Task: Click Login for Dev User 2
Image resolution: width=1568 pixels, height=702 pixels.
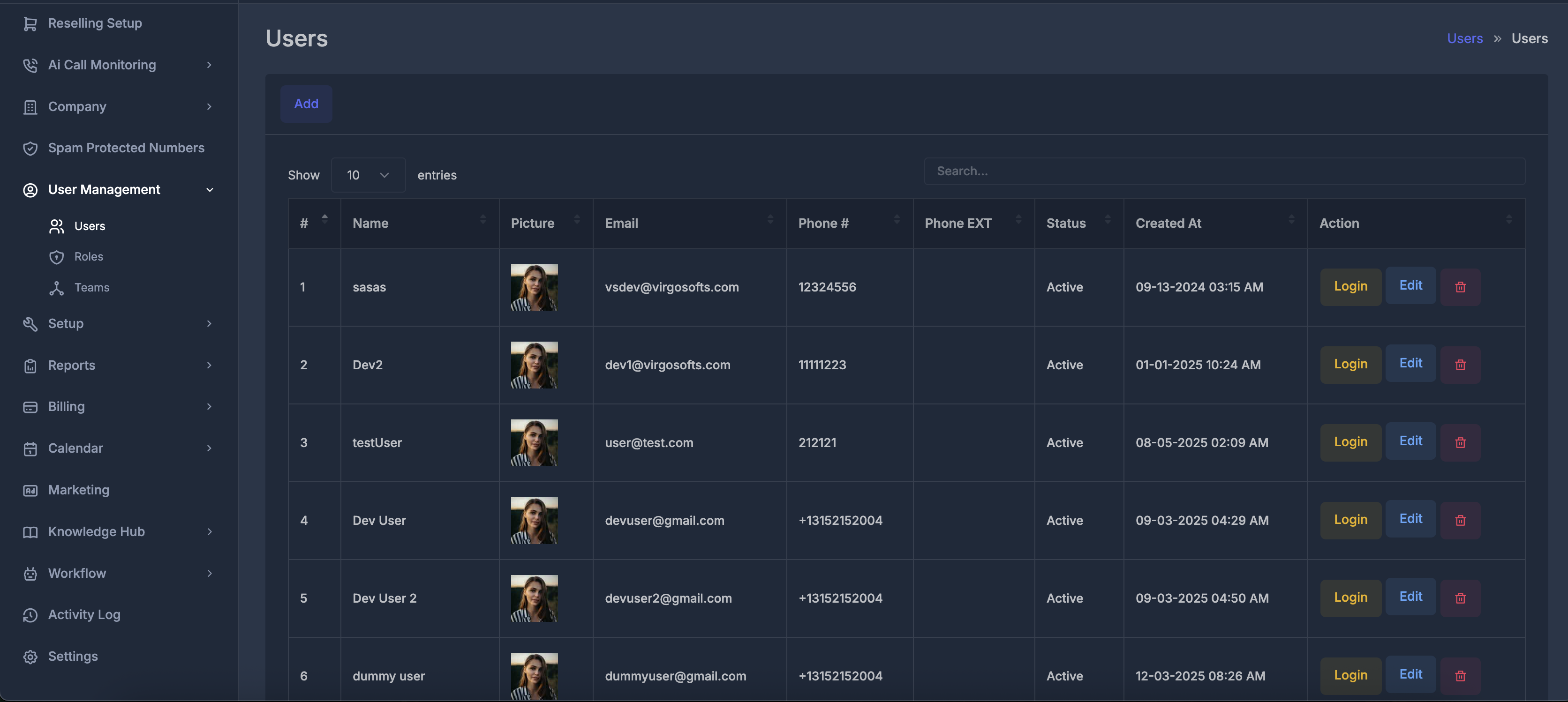Action: 1351,598
